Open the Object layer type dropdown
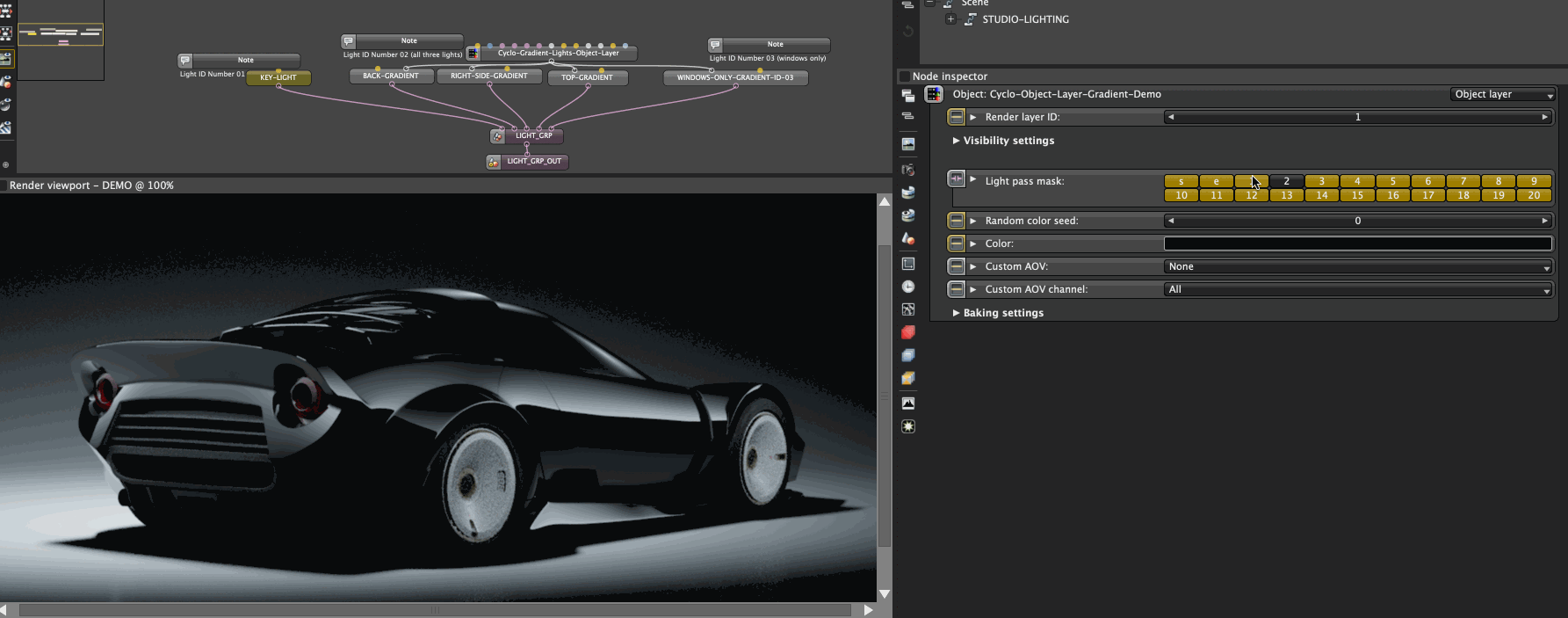The width and height of the screenshot is (1568, 618). [x=1503, y=94]
